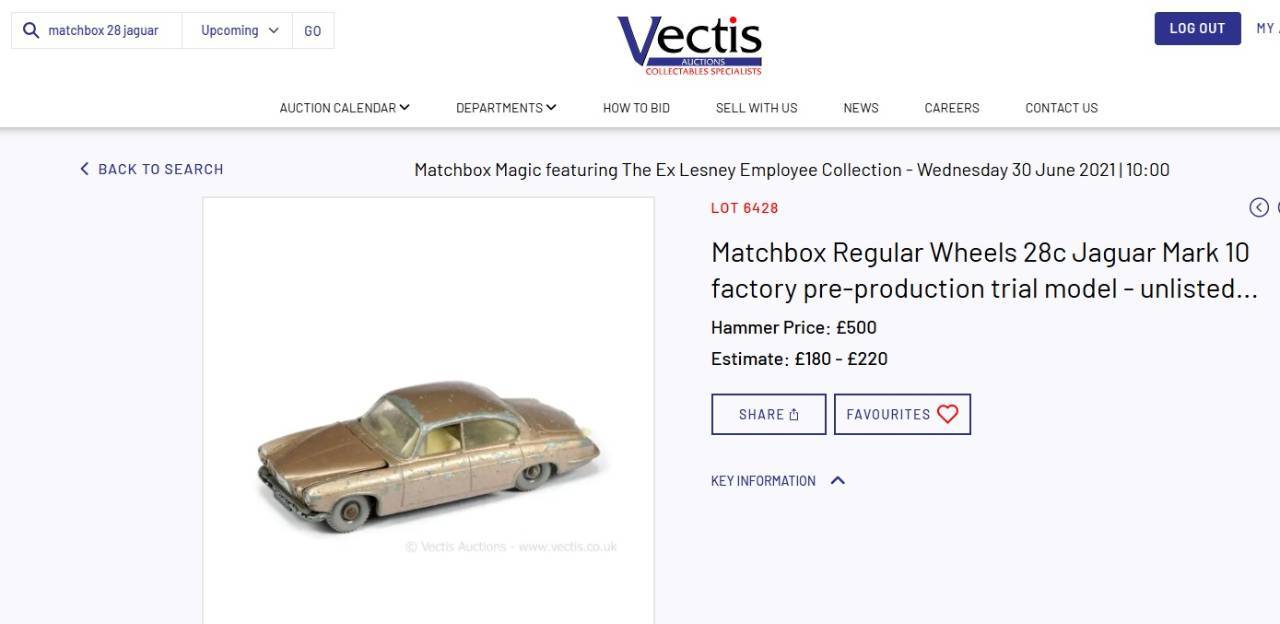This screenshot has height=624, width=1280.
Task: Click the heart icon in Favourites
Action: [947, 414]
